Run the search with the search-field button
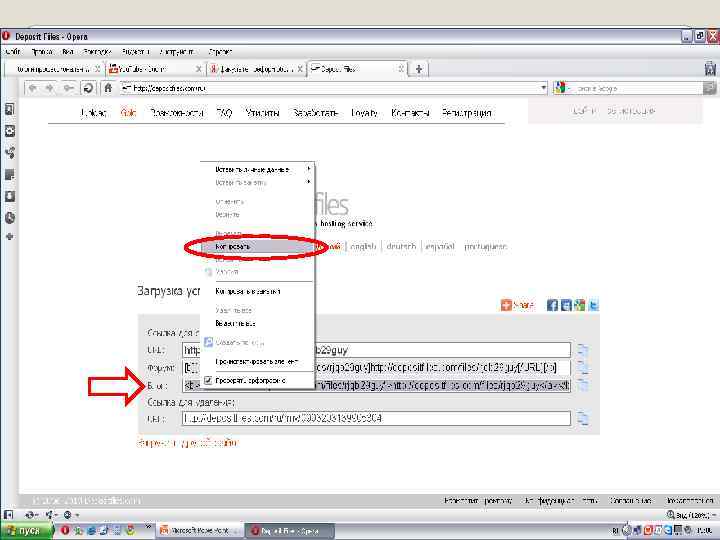 coord(709,88)
